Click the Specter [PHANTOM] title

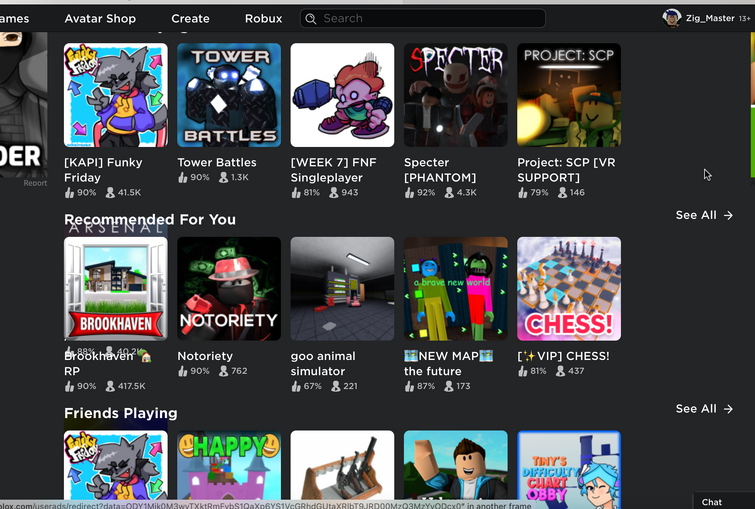coord(440,170)
